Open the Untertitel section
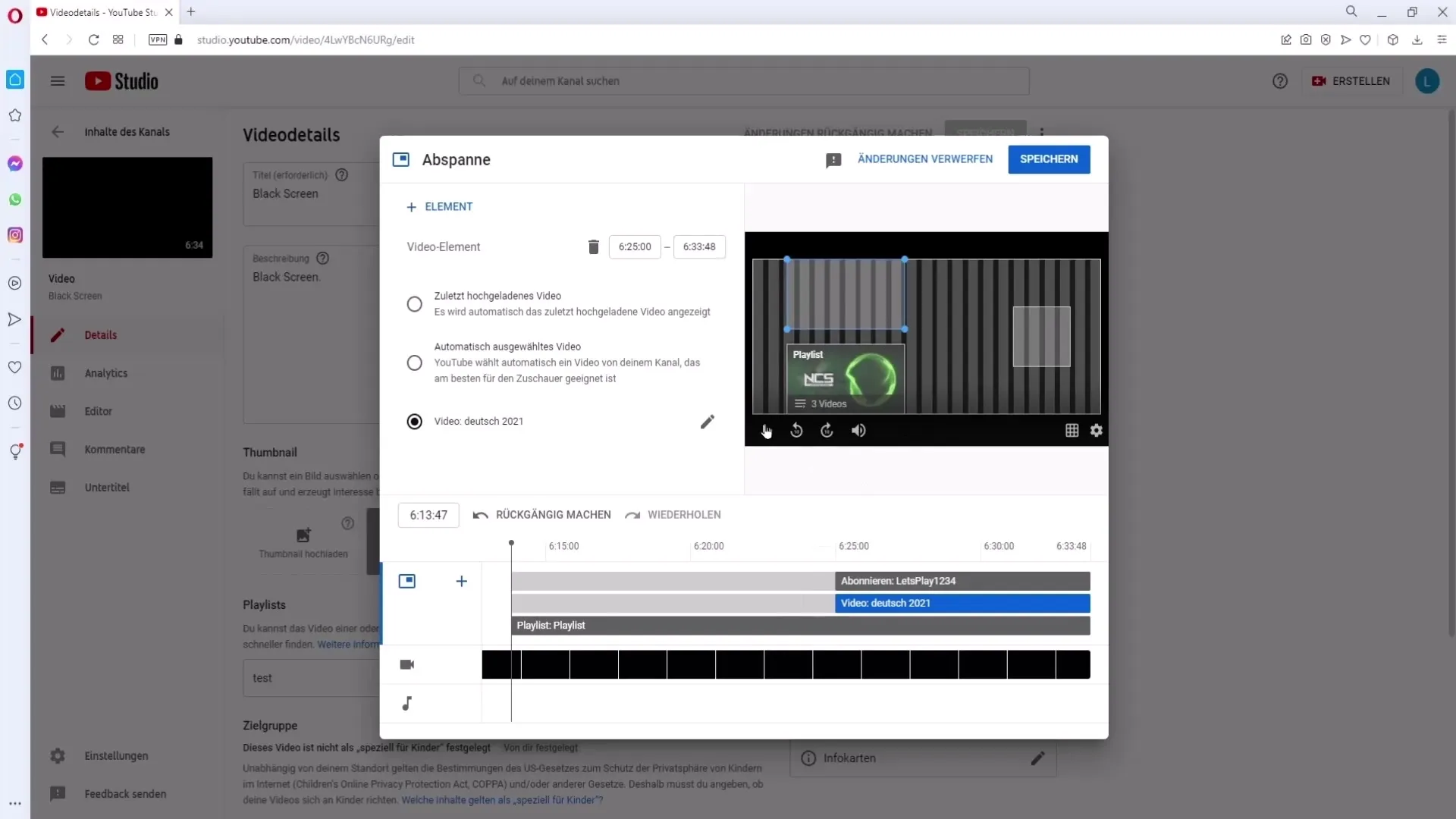The height and width of the screenshot is (819, 1456). pyautogui.click(x=127, y=488)
